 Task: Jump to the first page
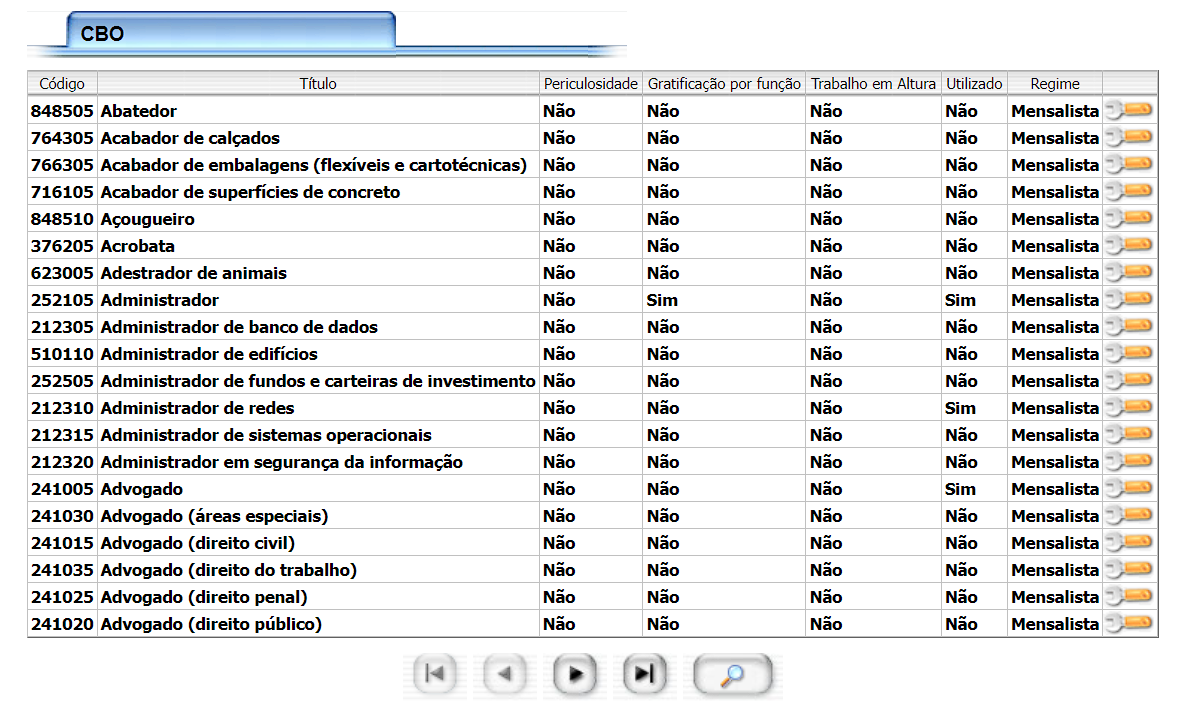[x=435, y=675]
